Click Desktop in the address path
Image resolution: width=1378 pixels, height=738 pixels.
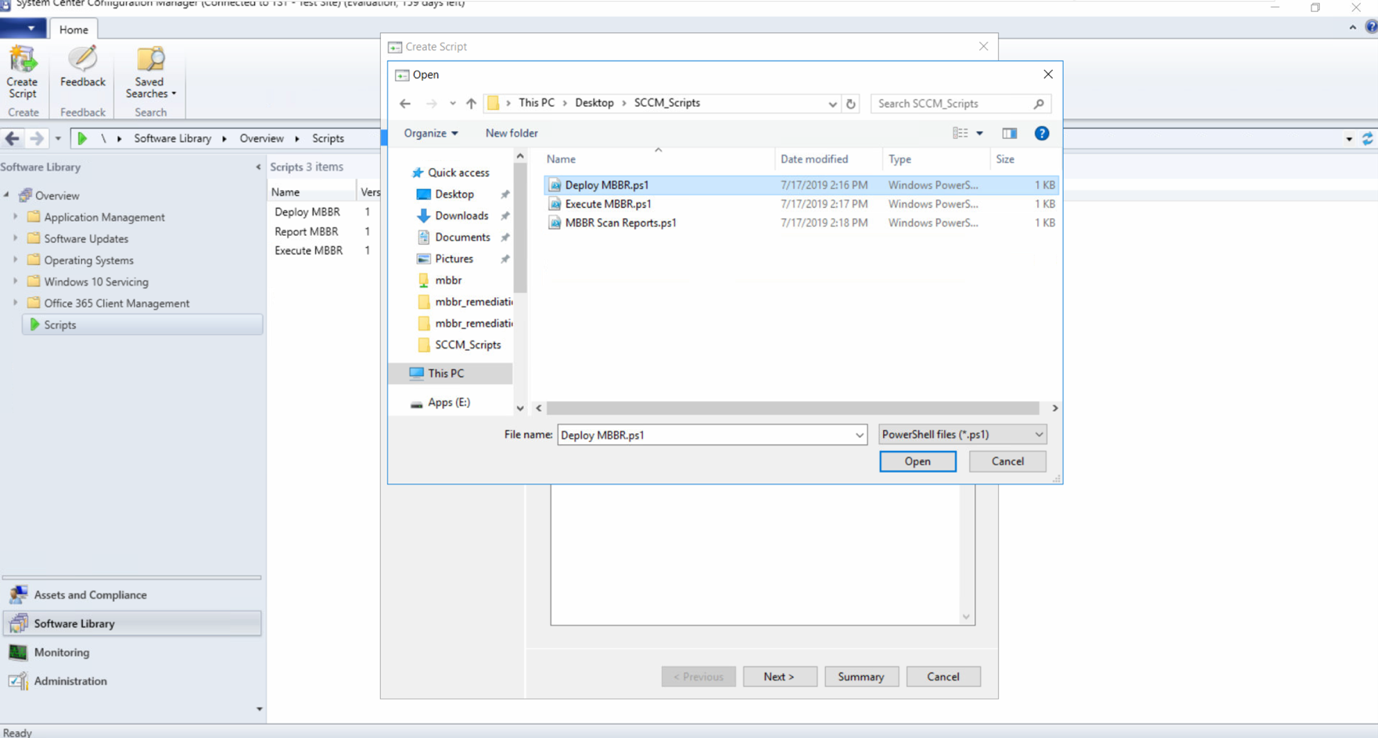[x=594, y=103]
